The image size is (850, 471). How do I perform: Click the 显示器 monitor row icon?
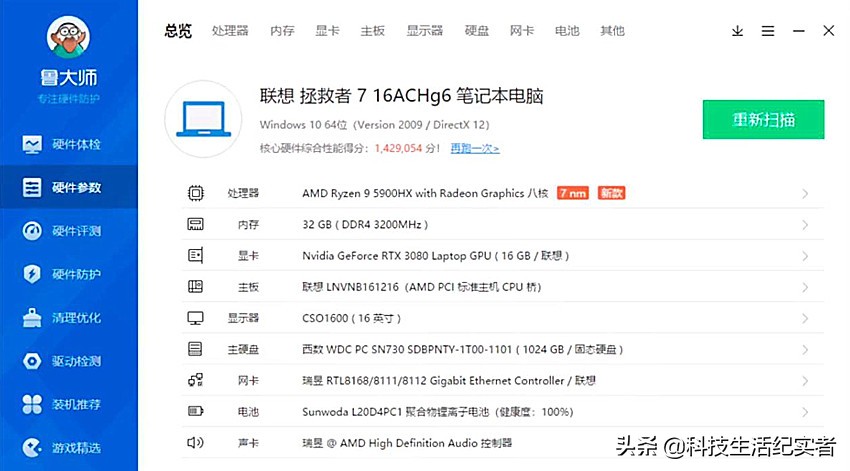(196, 318)
